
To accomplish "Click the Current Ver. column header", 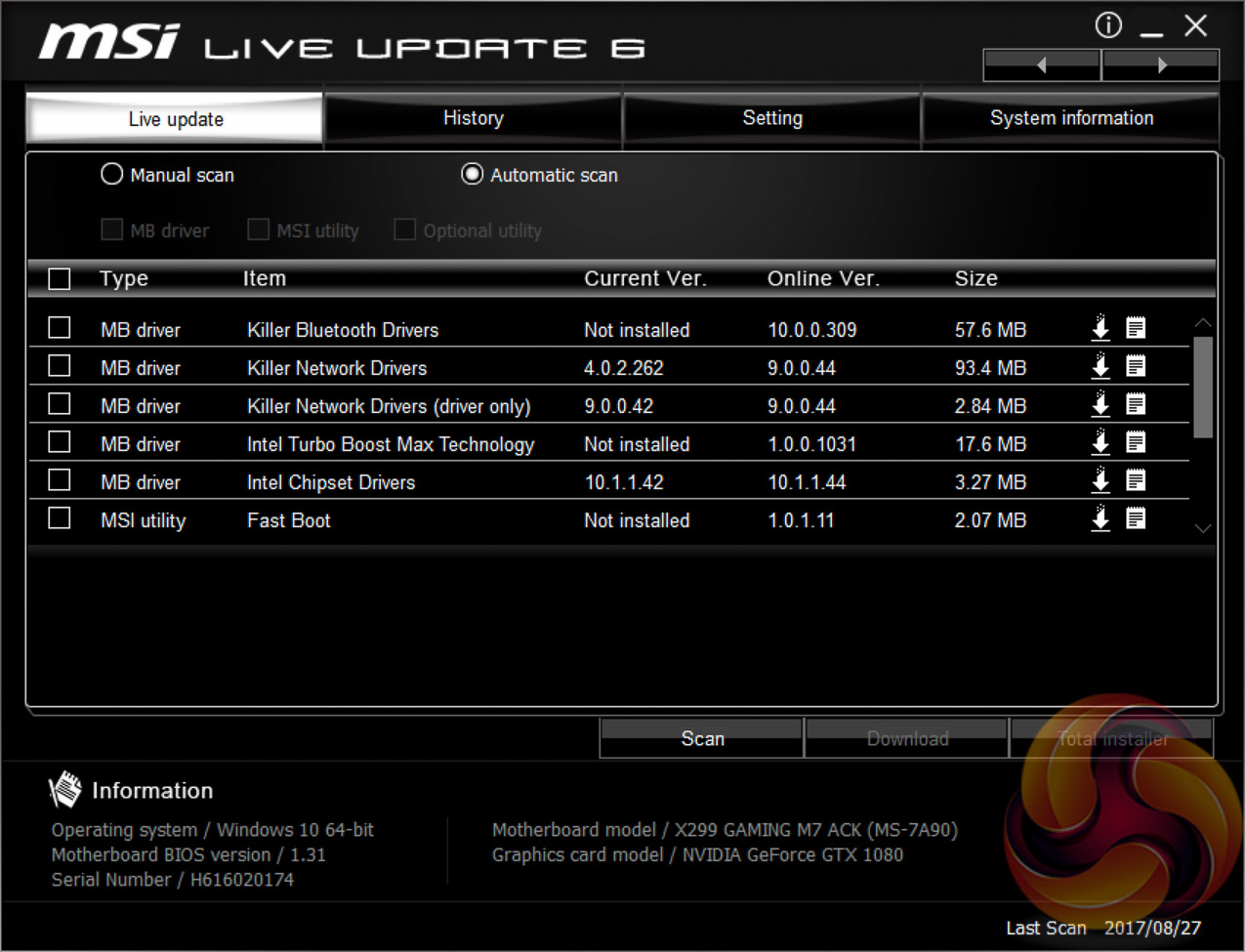I will 645,279.
